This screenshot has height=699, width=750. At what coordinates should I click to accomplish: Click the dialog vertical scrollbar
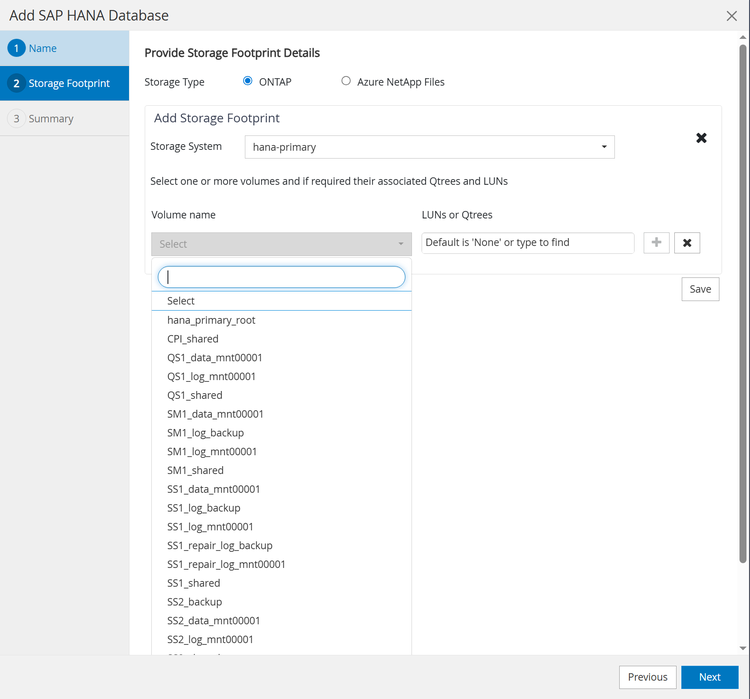pyautogui.click(x=742, y=300)
